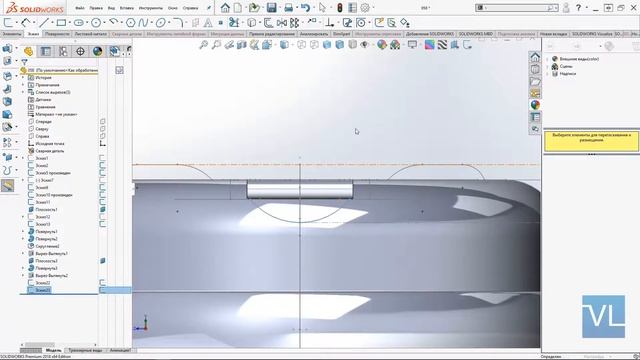Switch to the Модель bottom tab
Screen dimensions: 640x360
tap(53, 350)
